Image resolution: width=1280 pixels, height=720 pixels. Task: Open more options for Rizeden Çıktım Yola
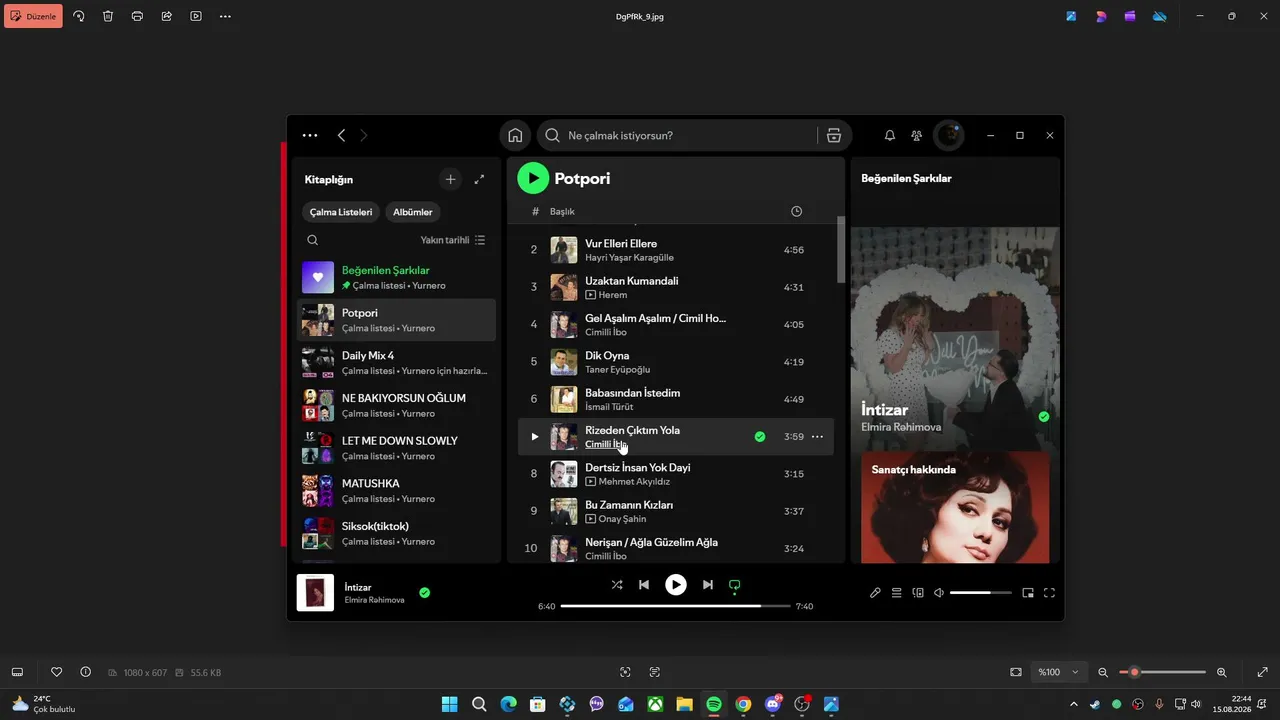click(817, 437)
